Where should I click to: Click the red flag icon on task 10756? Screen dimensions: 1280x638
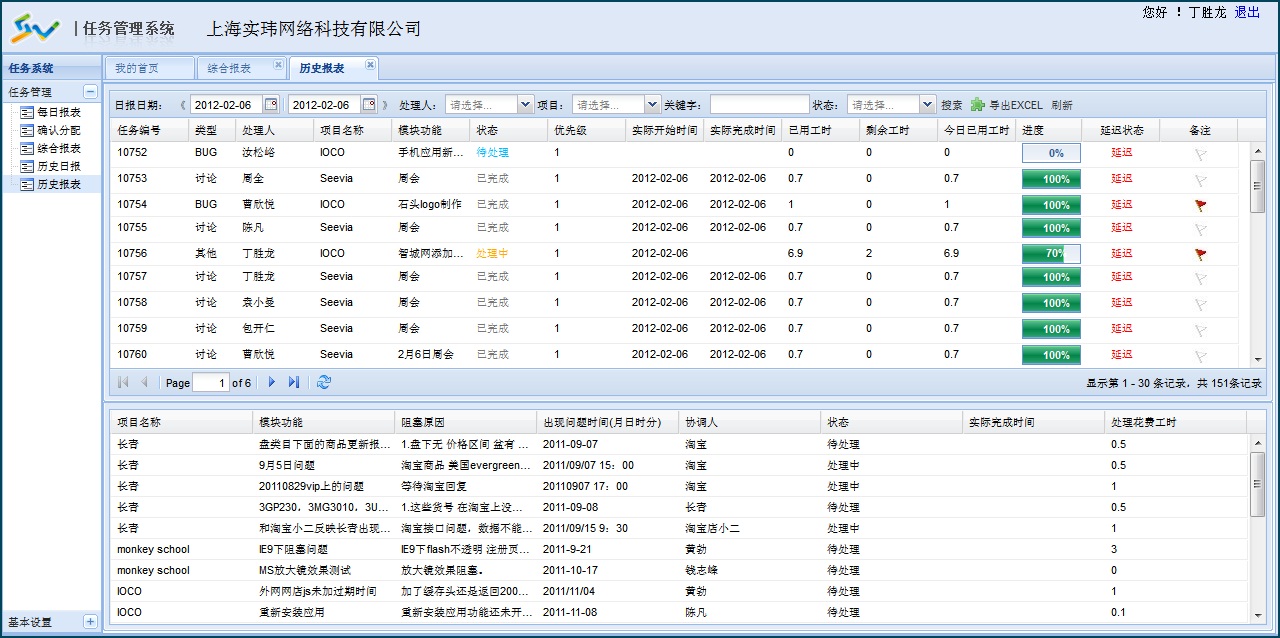point(1199,254)
